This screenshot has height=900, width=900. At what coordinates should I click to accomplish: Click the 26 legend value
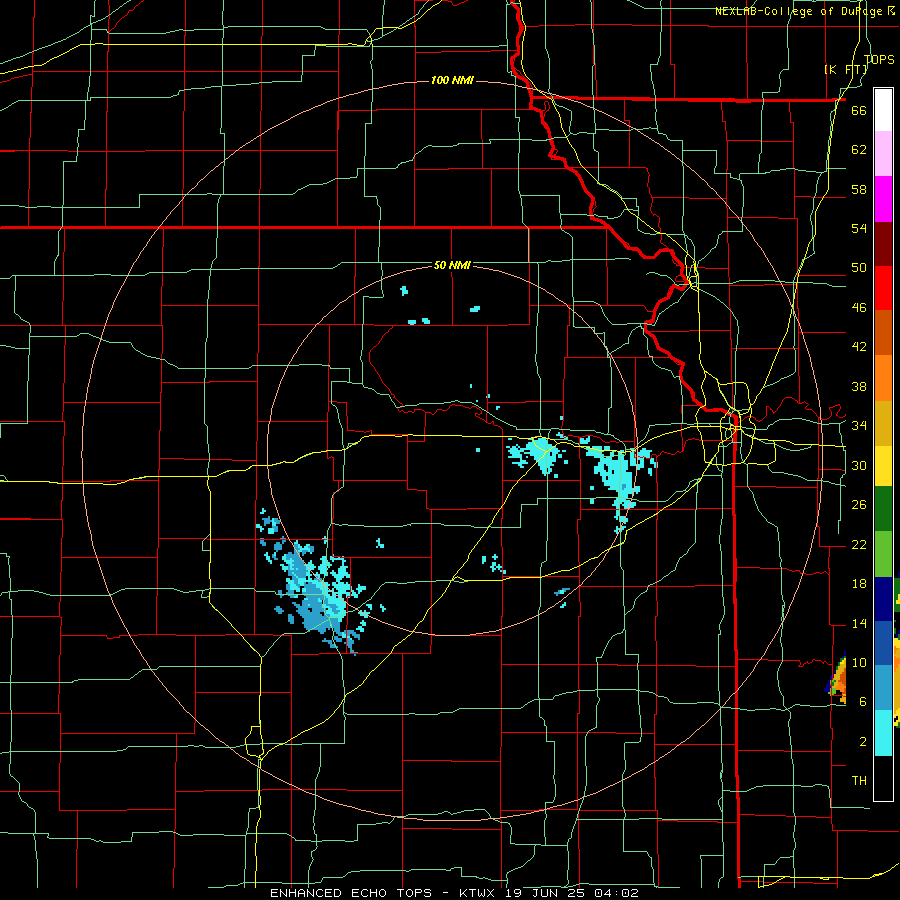click(x=859, y=505)
